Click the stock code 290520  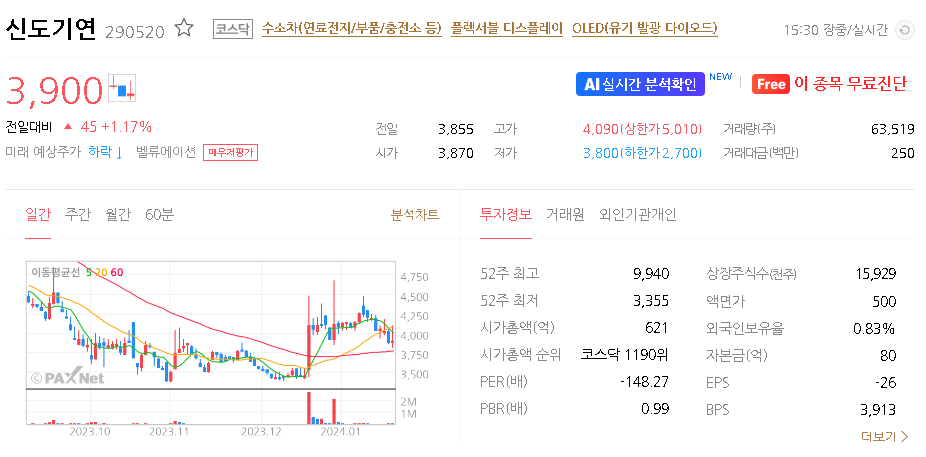[135, 31]
